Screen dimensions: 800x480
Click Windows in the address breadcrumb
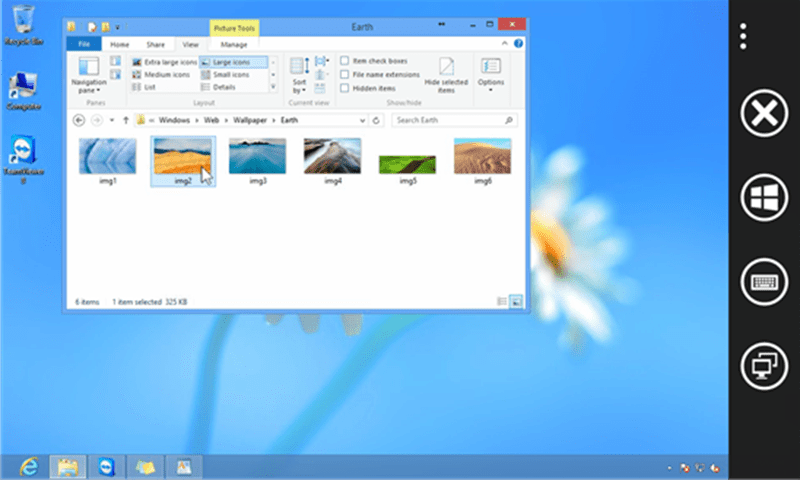[174, 120]
